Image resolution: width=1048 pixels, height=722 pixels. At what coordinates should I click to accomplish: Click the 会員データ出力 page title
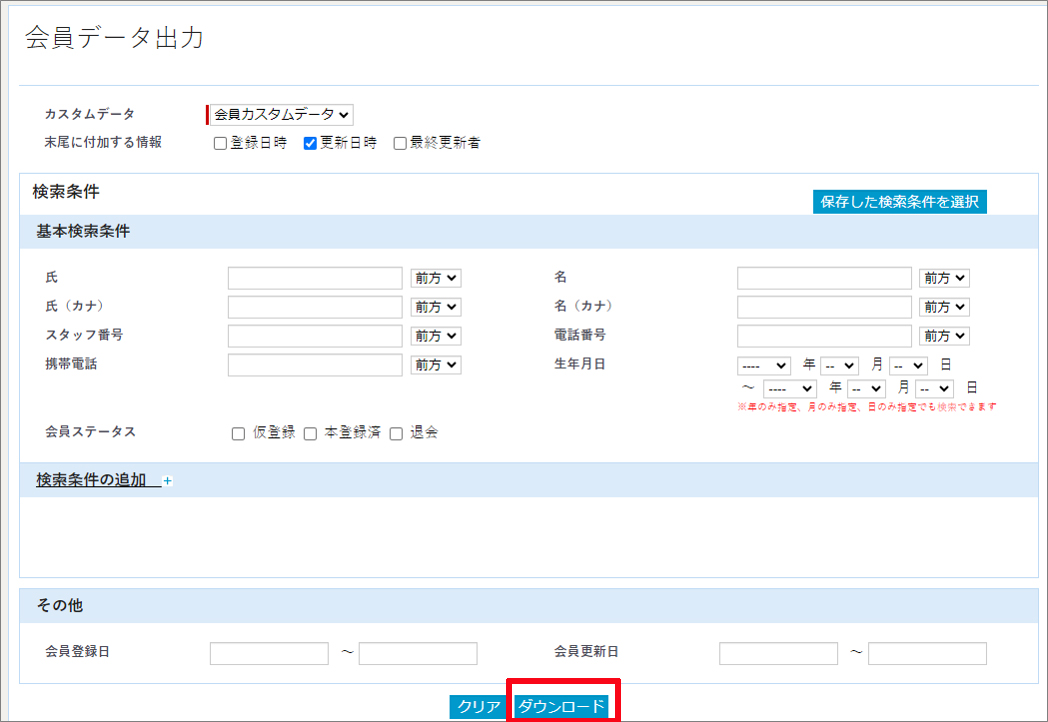point(114,38)
